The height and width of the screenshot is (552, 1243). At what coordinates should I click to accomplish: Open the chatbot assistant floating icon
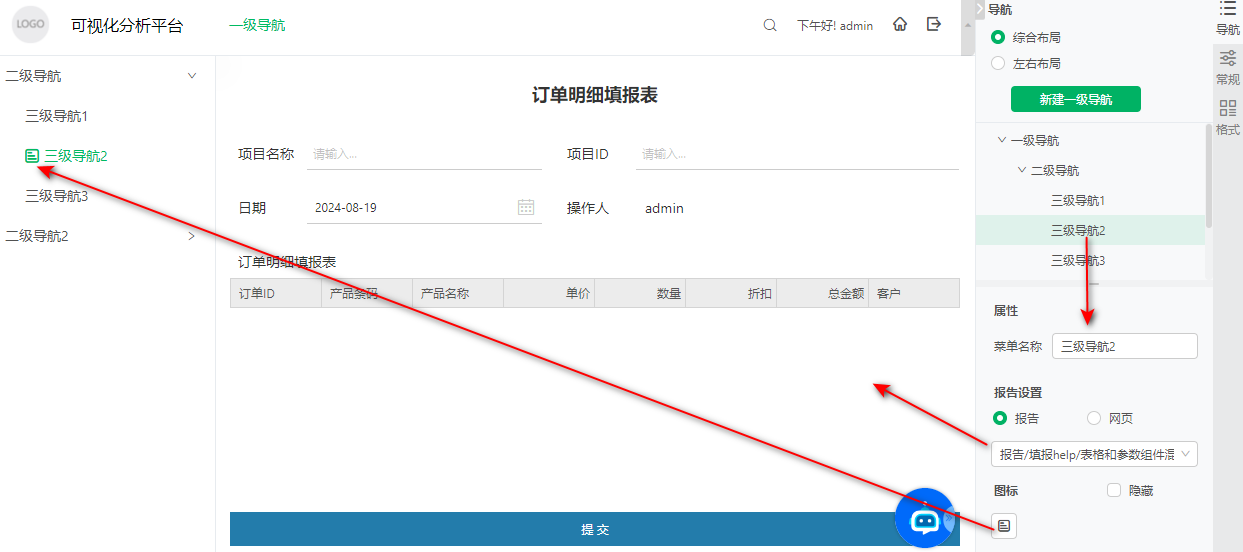[924, 518]
